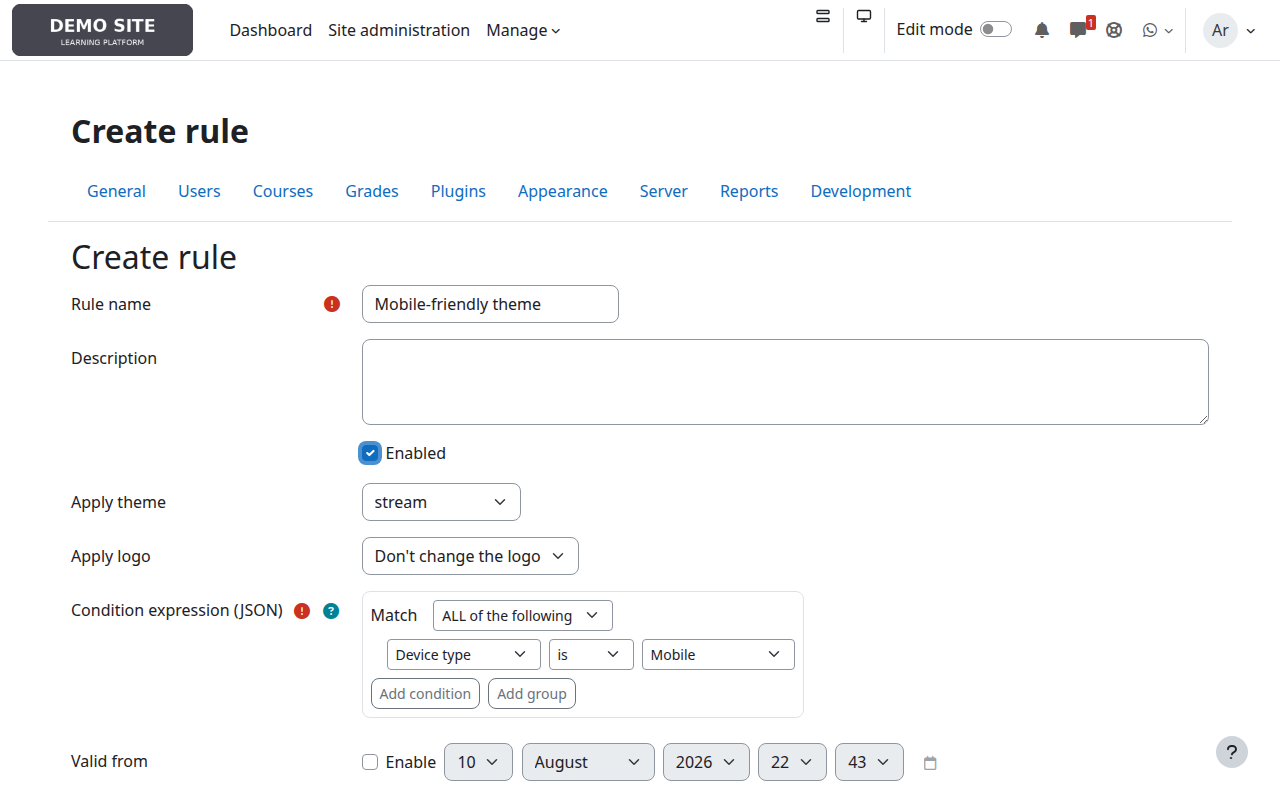This screenshot has width=1280, height=800.
Task: Open the Match ALL of the following dropdown
Action: [x=522, y=616]
